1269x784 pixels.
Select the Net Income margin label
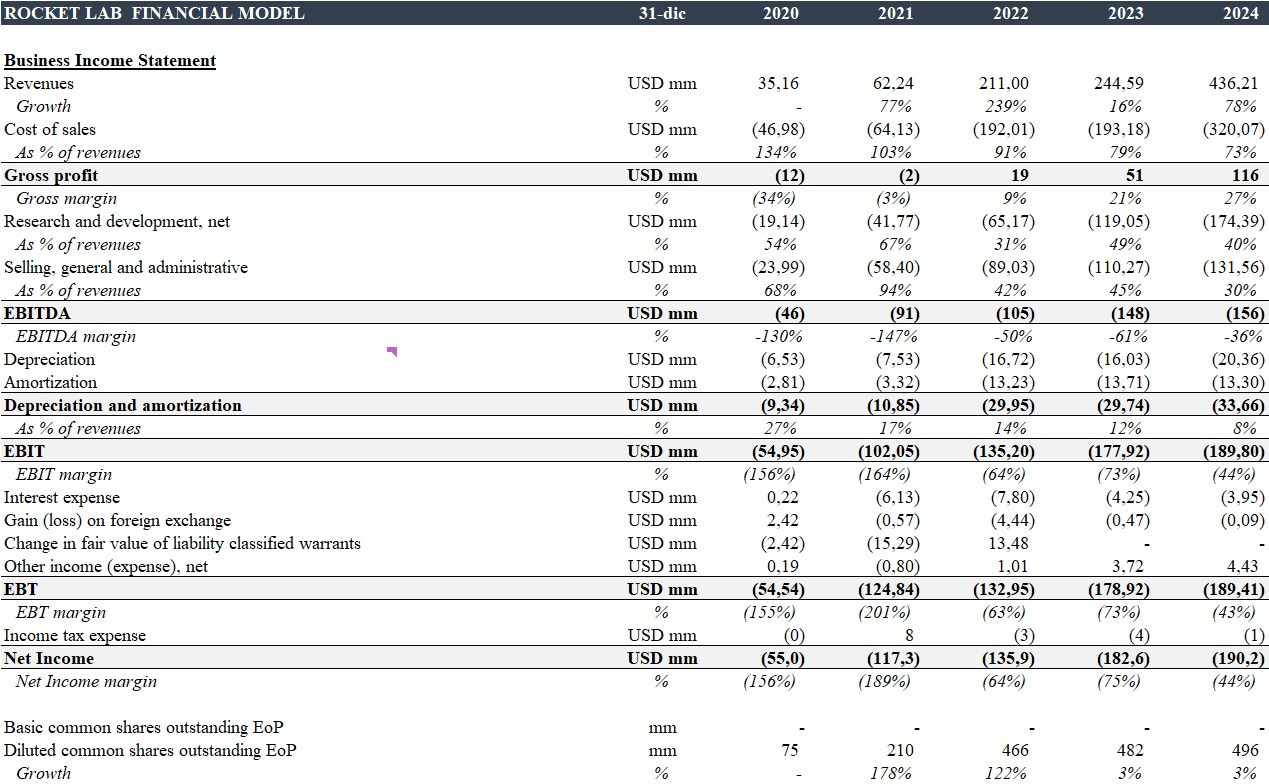[x=86, y=681]
